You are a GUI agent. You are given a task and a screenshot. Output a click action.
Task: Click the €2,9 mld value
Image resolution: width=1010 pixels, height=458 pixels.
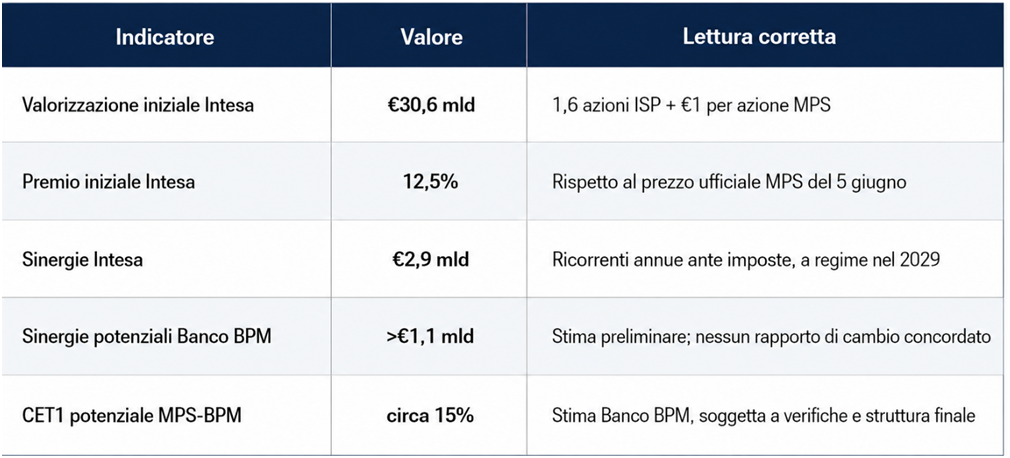(431, 260)
